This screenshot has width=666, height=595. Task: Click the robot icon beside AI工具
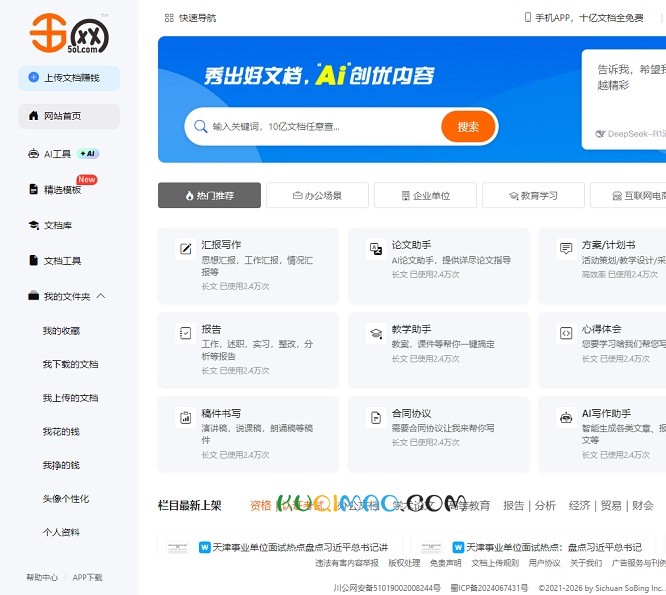point(34,153)
